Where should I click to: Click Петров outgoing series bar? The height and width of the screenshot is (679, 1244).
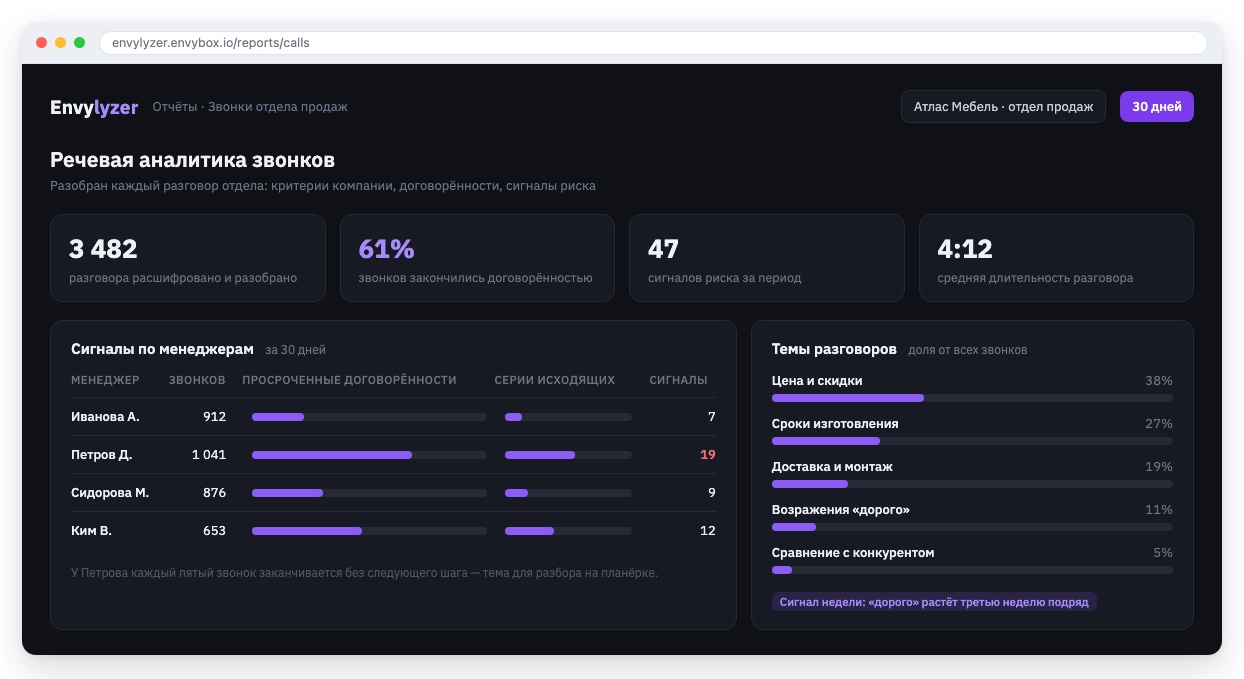click(x=568, y=455)
